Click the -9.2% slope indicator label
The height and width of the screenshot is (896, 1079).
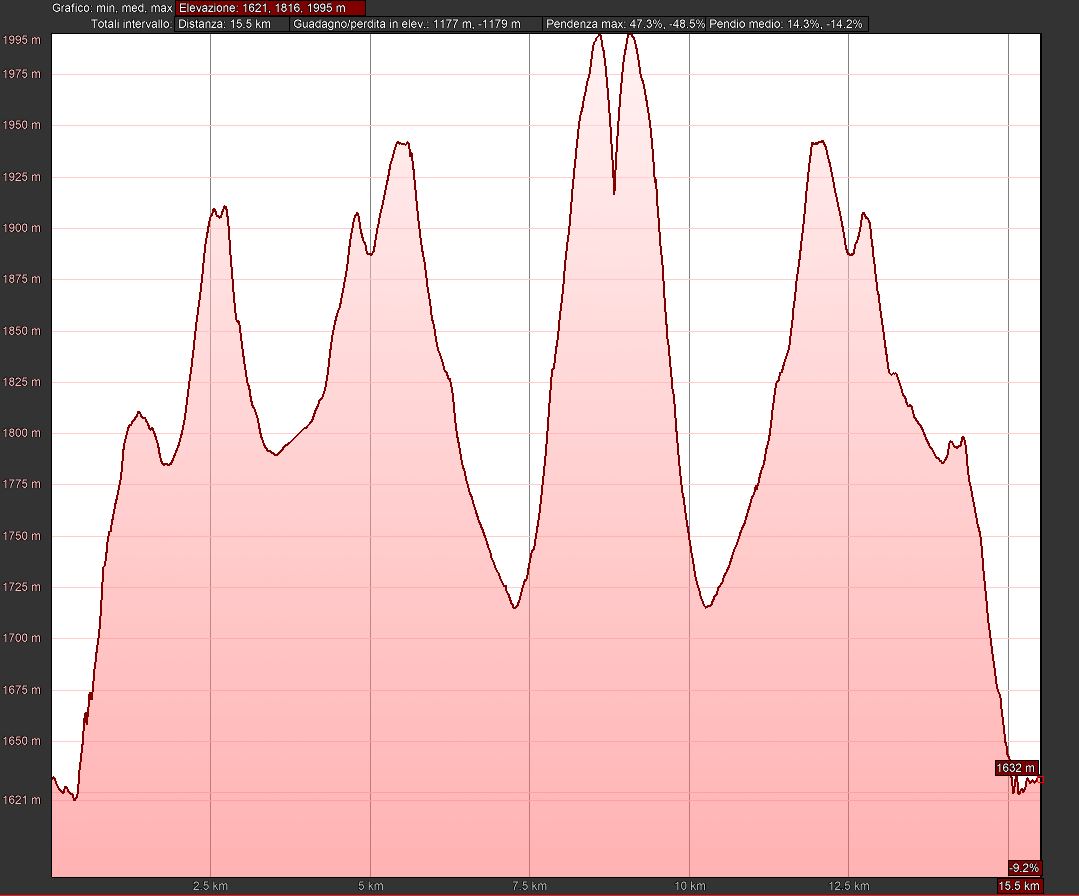pyautogui.click(x=1024, y=868)
